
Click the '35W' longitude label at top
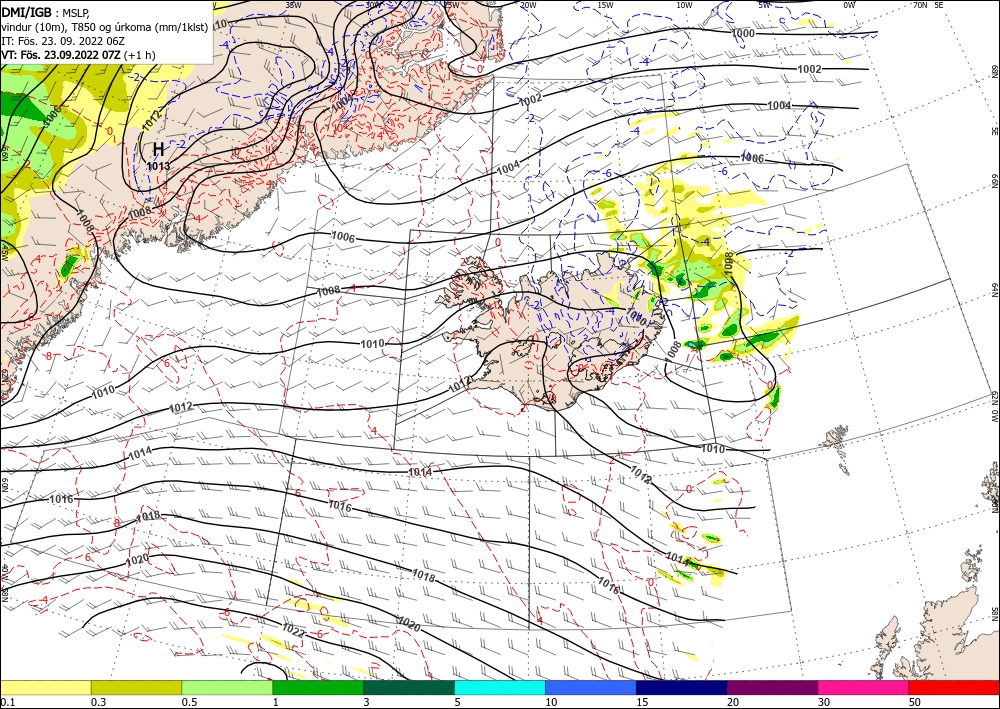[x=293, y=4]
